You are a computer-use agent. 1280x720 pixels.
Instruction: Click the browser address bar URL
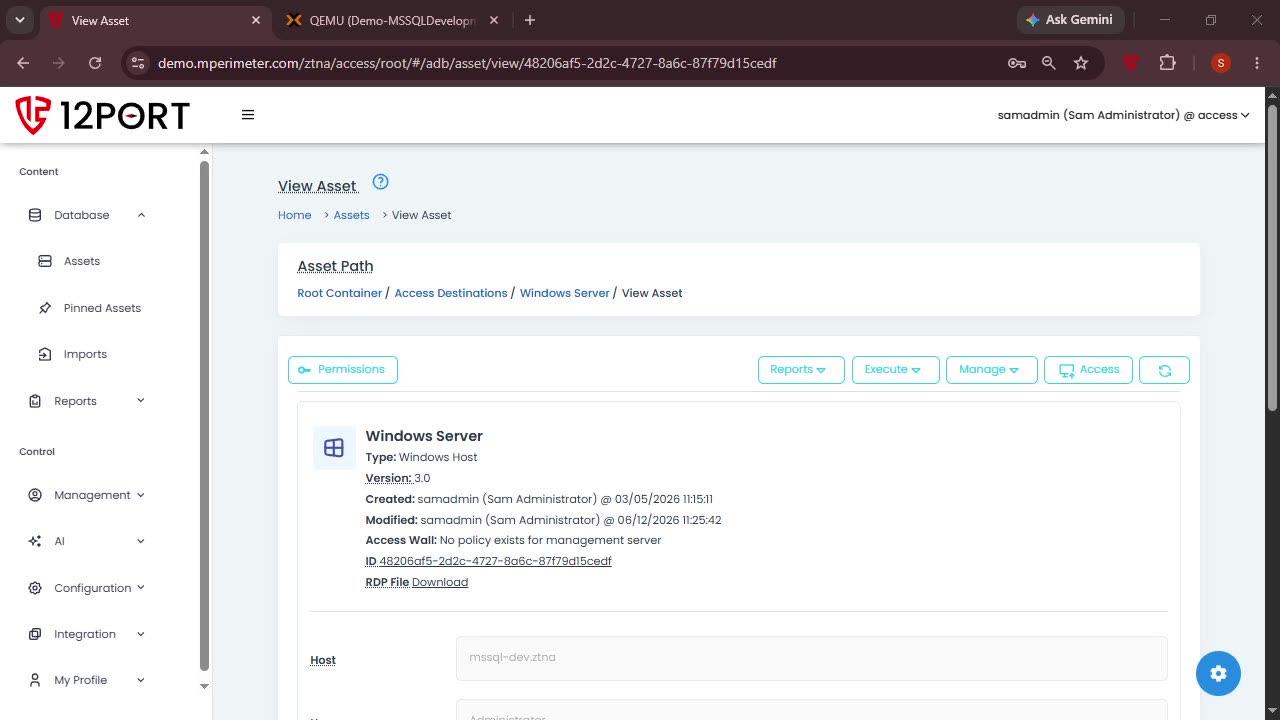click(467, 63)
